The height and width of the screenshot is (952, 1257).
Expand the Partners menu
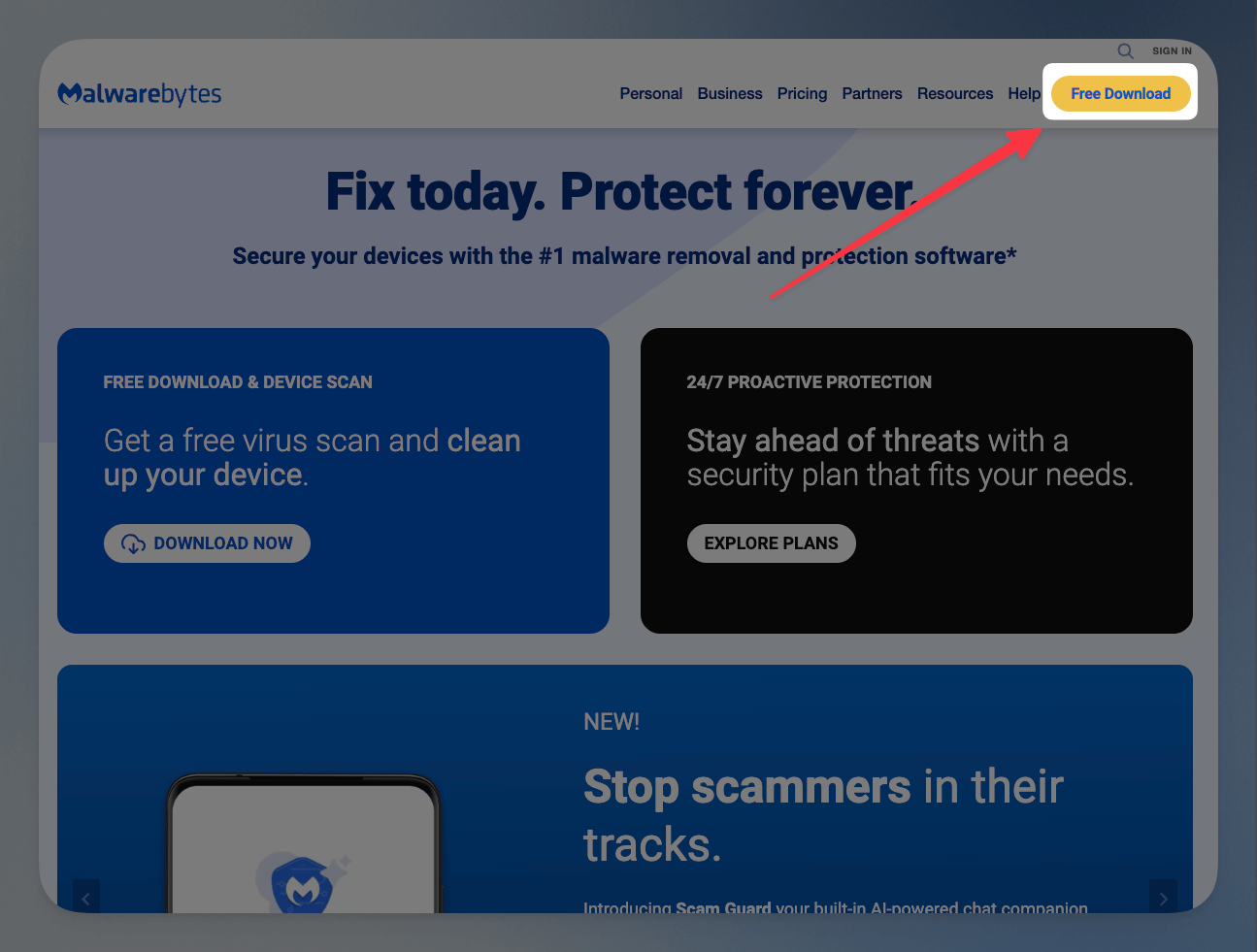(872, 93)
